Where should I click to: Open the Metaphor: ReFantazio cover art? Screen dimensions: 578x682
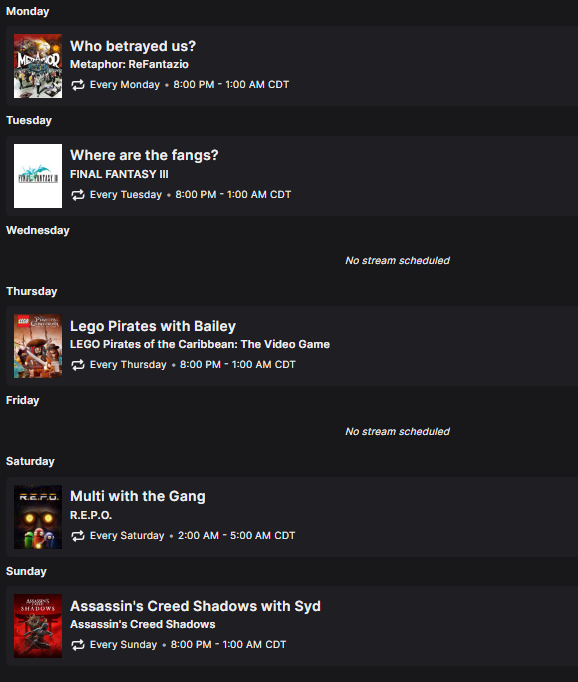(x=38, y=66)
